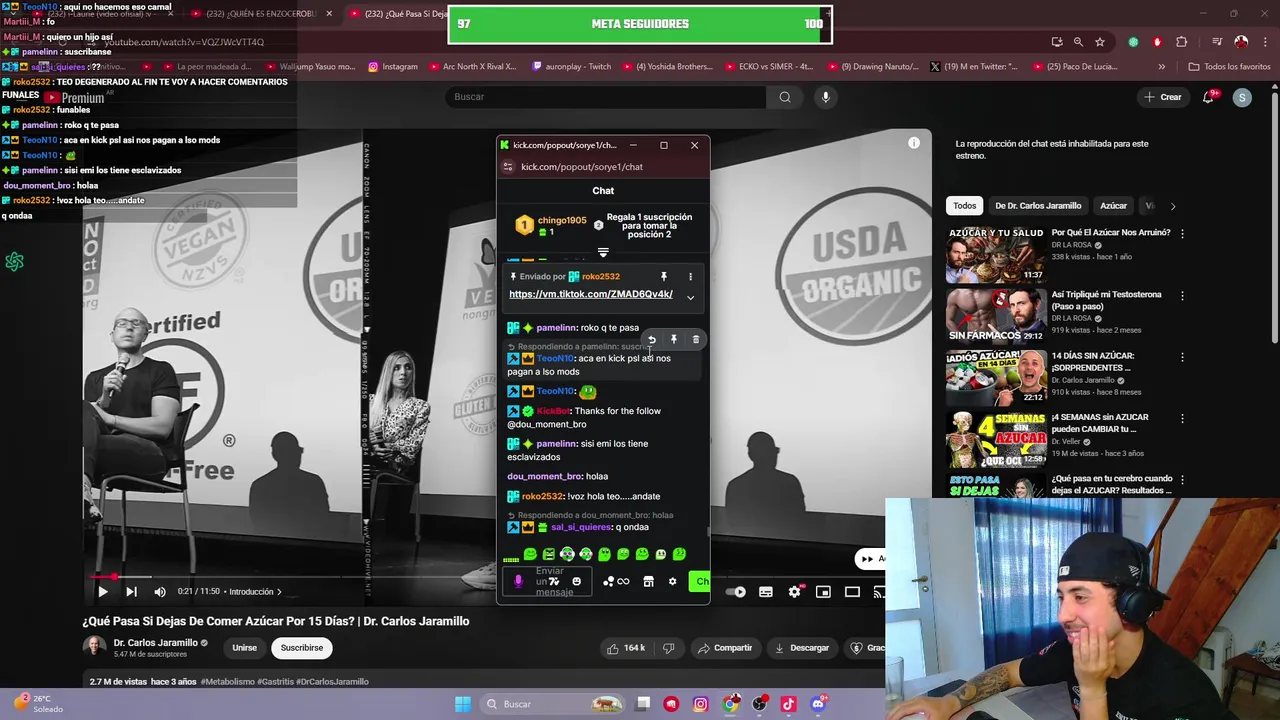Open the Instagram bookmark
1280x720 pixels.
click(393, 67)
